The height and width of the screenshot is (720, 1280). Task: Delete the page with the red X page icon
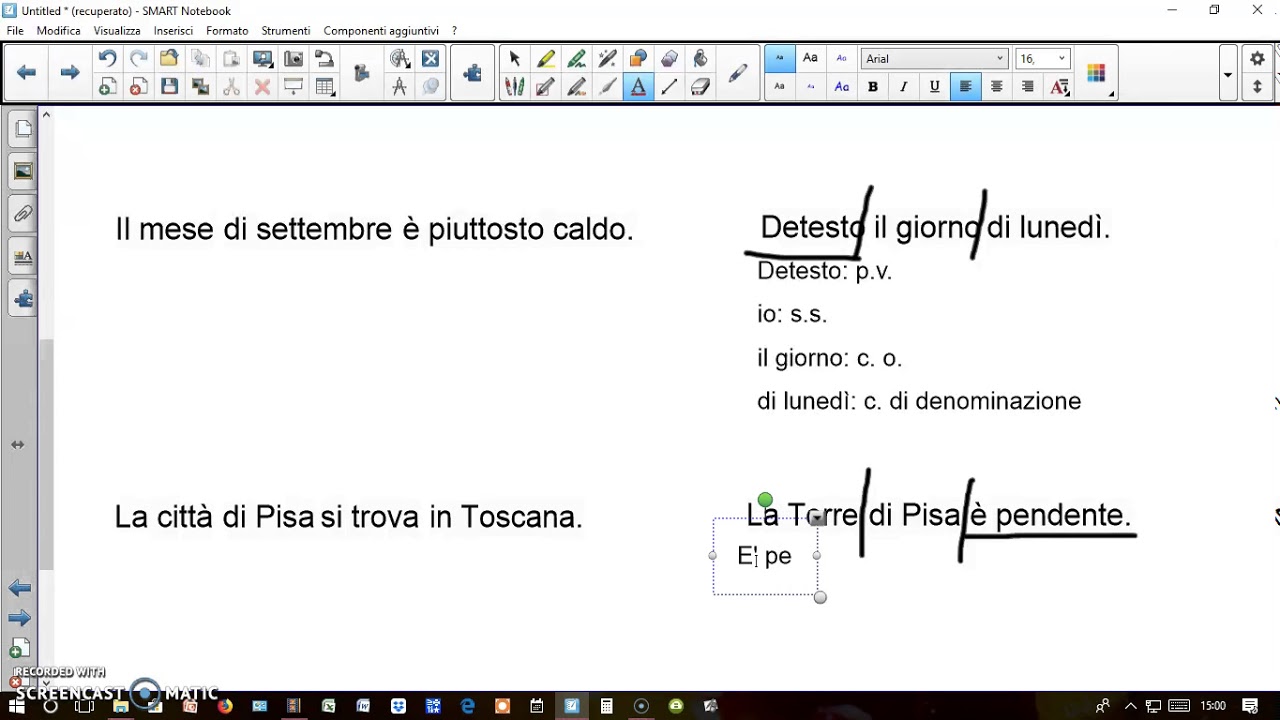pos(138,87)
